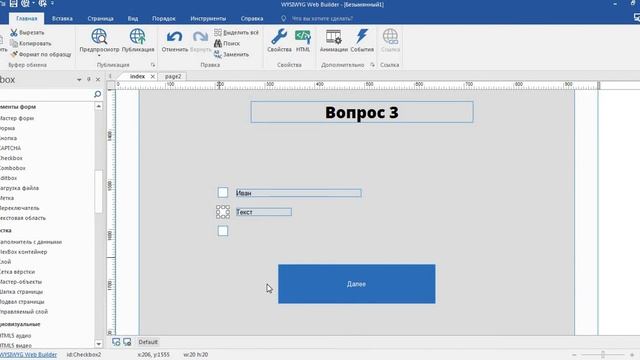Viewport: 640px width, 360px height.
Task: Click the first breakpoint icon left of Default
Action: click(x=116, y=342)
